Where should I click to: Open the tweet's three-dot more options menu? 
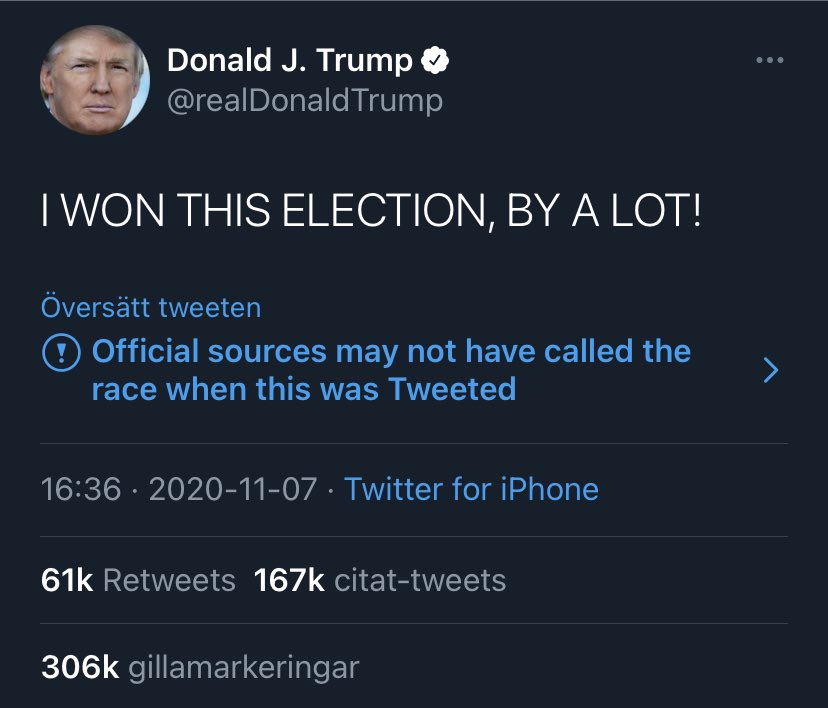tap(769, 60)
